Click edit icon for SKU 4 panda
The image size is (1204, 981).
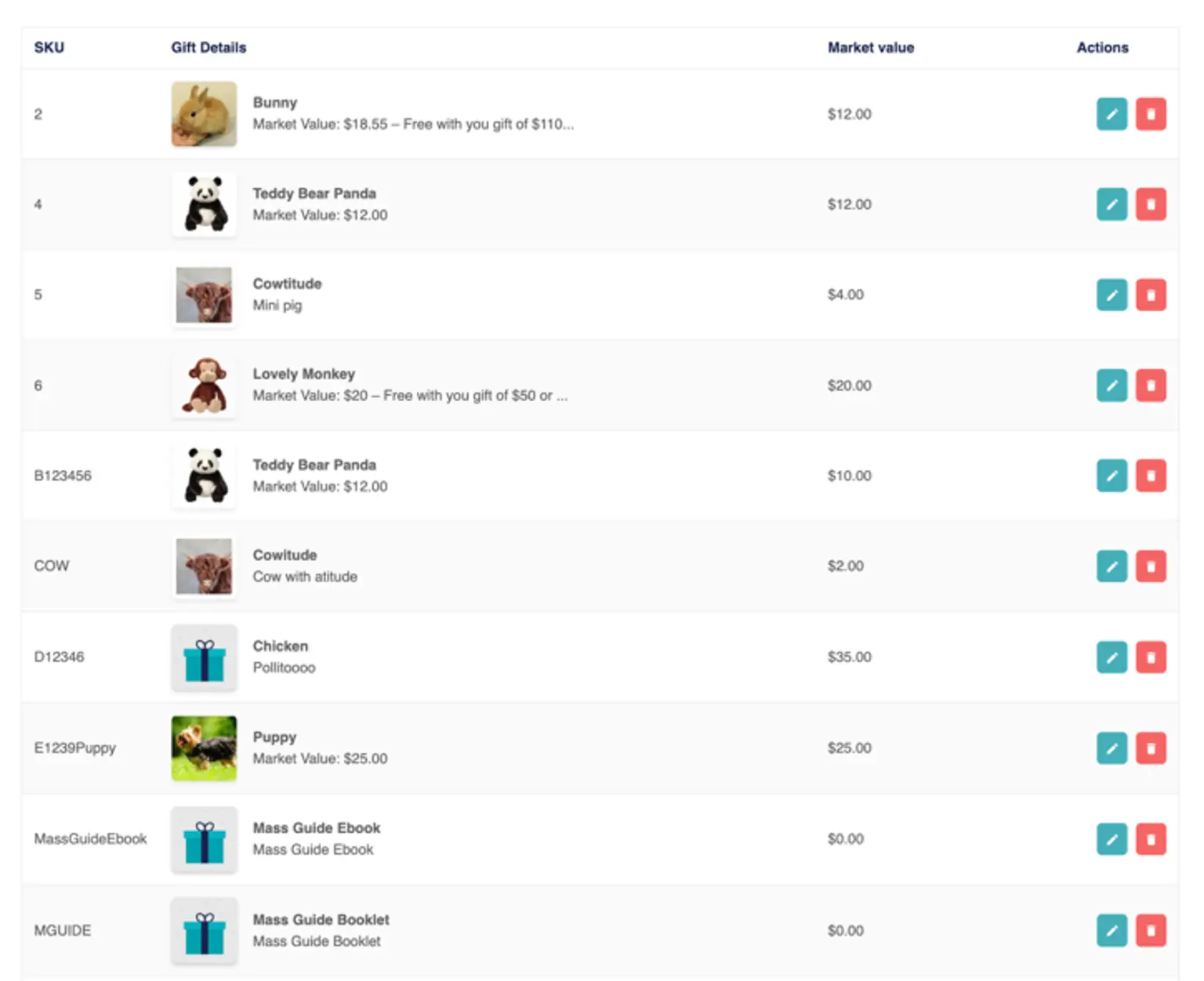pos(1111,205)
